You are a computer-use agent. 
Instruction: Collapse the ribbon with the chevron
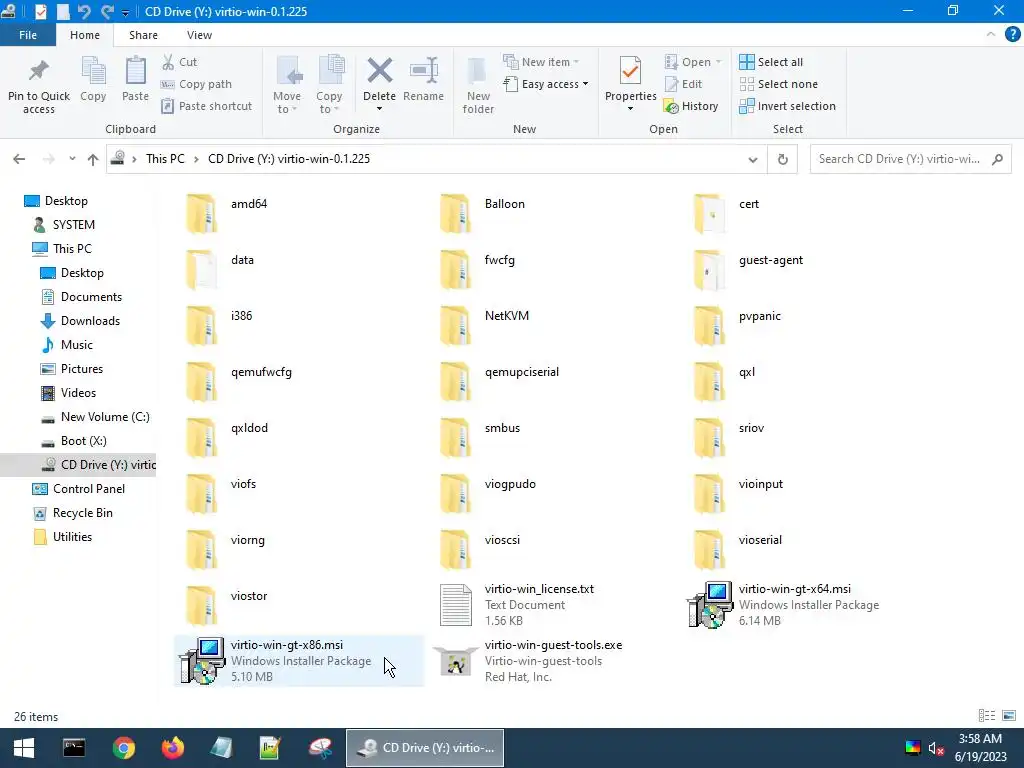tap(991, 35)
